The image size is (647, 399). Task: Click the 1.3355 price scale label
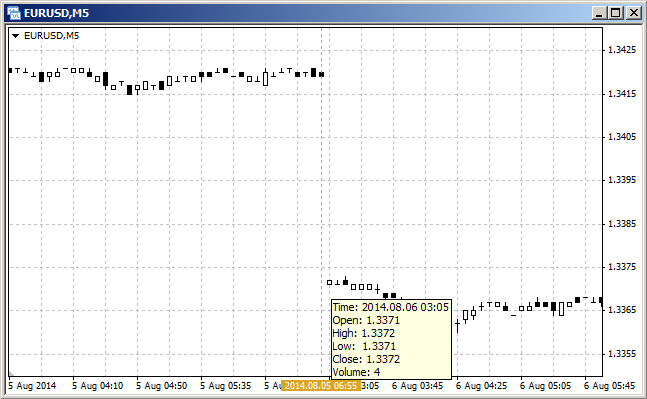click(x=622, y=354)
